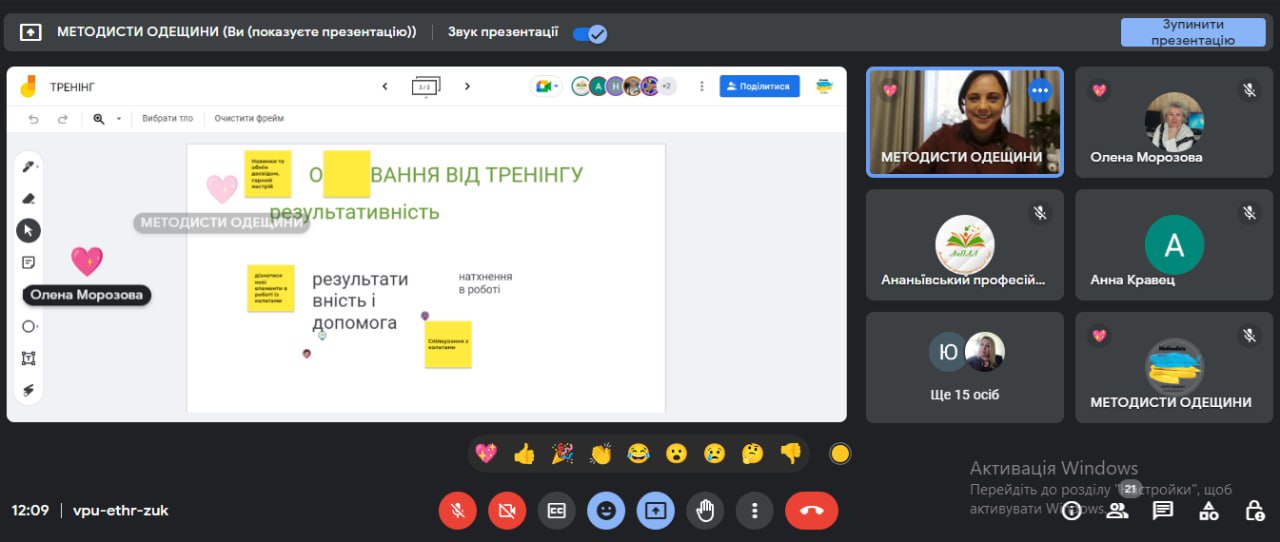Activate the laser pointer tool

(x=28, y=390)
